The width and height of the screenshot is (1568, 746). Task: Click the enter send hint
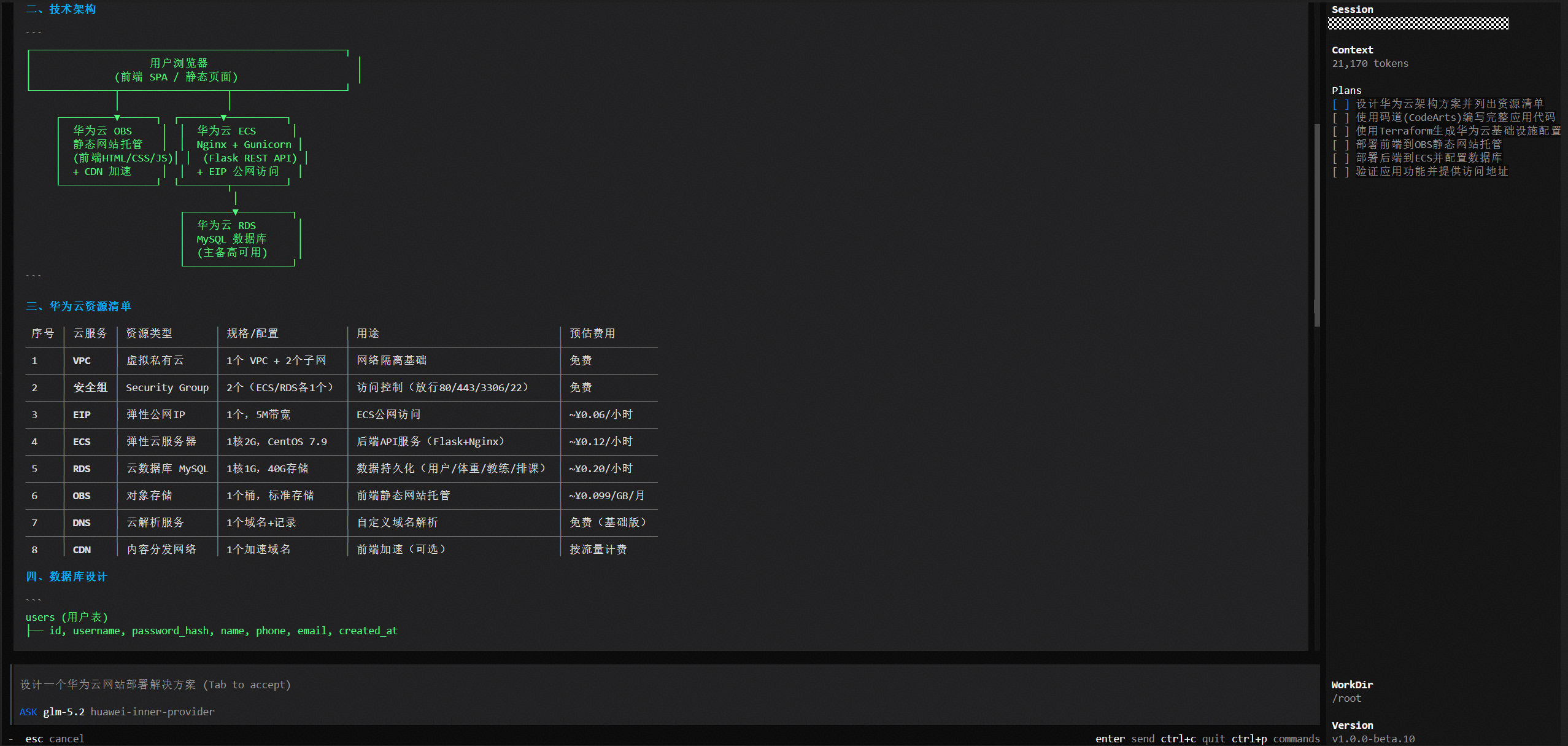tap(1125, 739)
